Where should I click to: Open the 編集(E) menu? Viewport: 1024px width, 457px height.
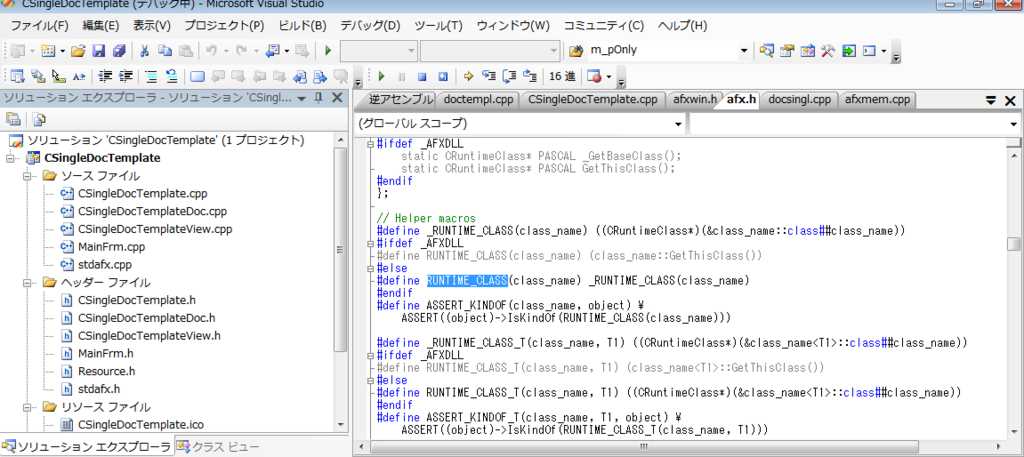pyautogui.click(x=101, y=26)
